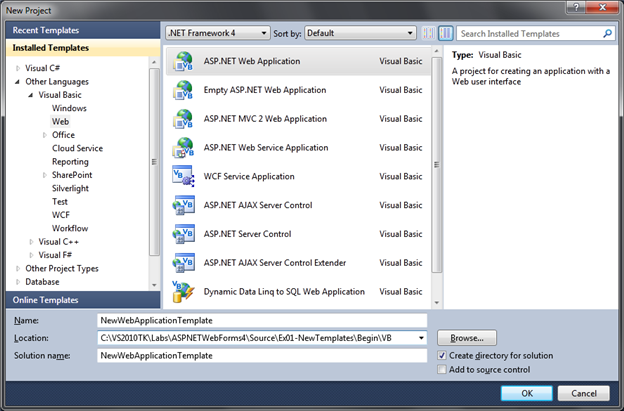The image size is (624, 411).
Task: Select 'ASP.NET AJAX Server Control Extender' name
Action: pos(275,263)
